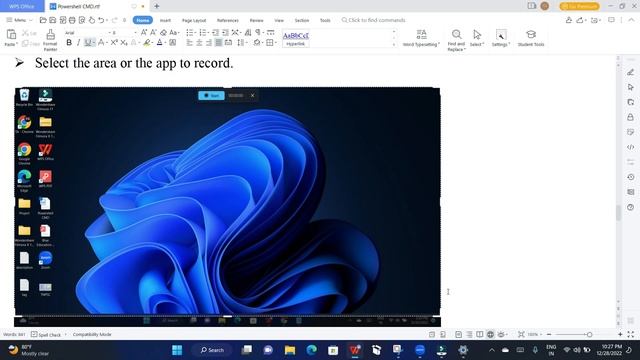Open the ribbon Settings tool
The width and height of the screenshot is (640, 360).
[501, 38]
